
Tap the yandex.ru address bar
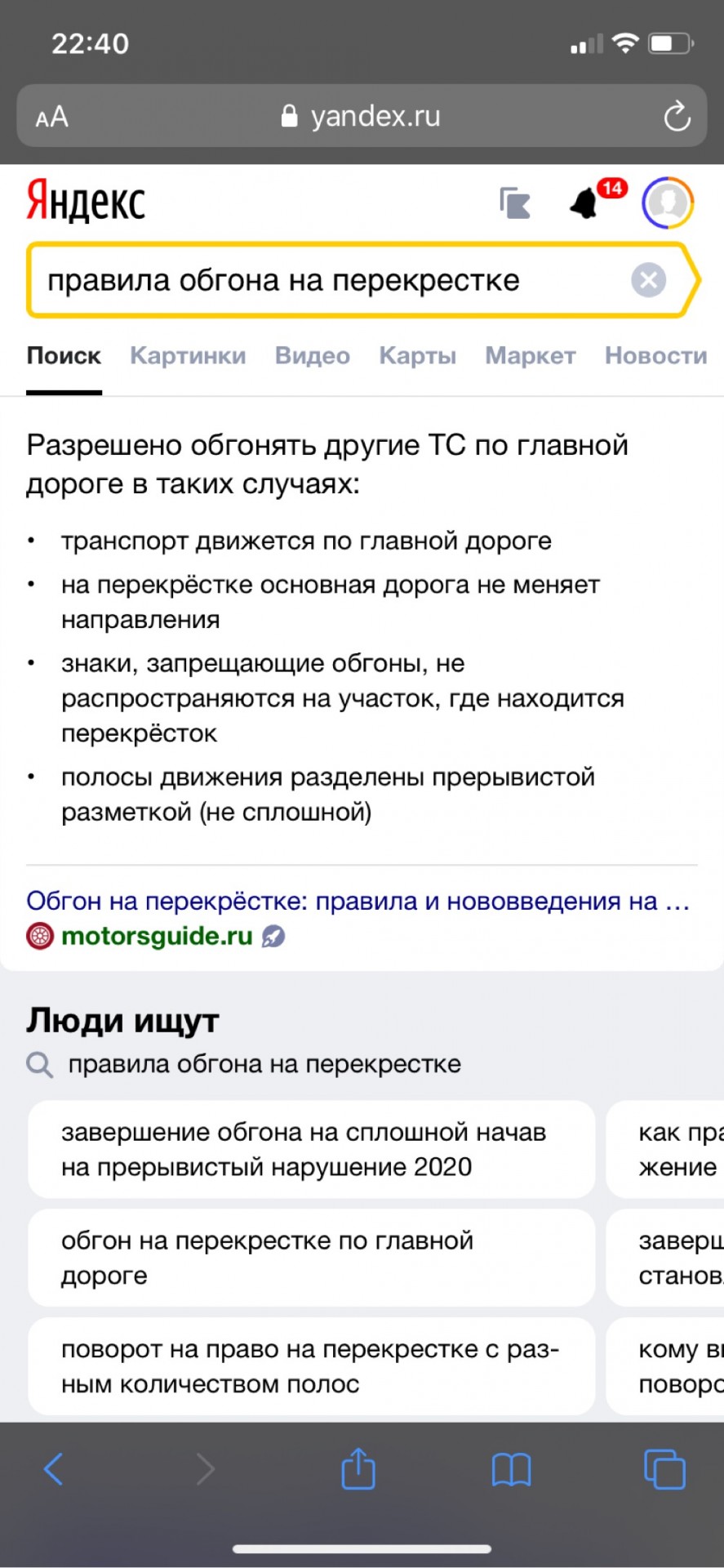(362, 116)
